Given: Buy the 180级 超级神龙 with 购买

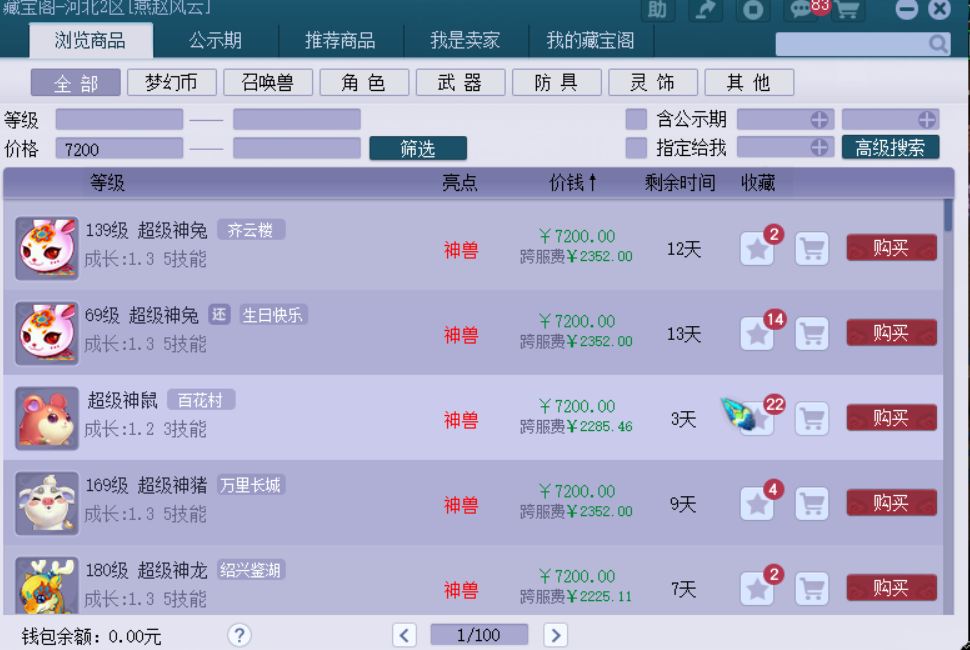Looking at the screenshot, I should point(891,588).
